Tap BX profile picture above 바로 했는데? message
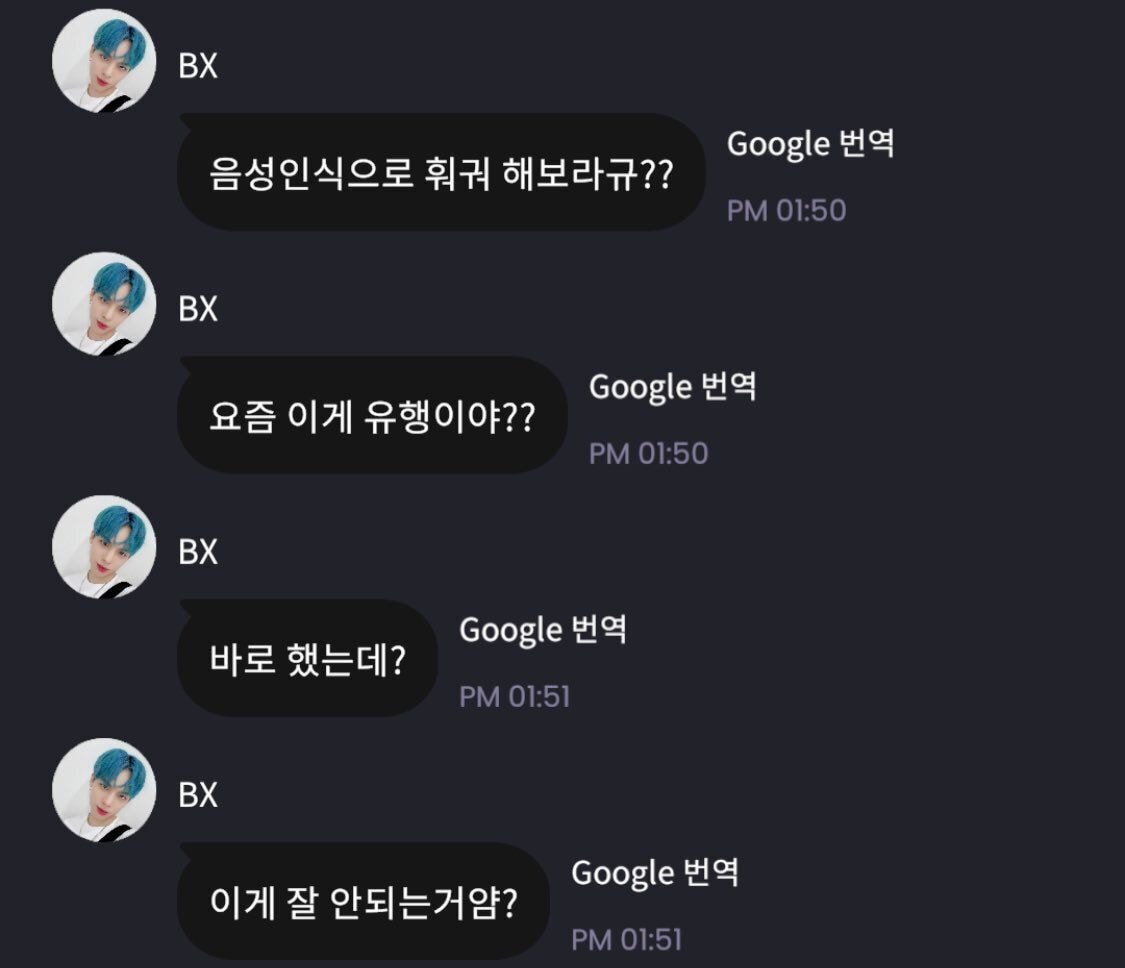The width and height of the screenshot is (1125, 968). [x=104, y=546]
